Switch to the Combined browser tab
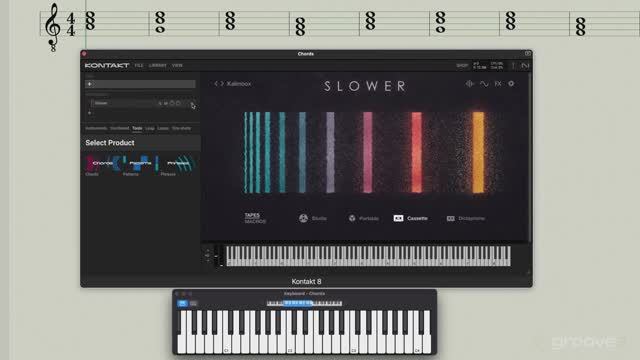This screenshot has width=640, height=360. [x=120, y=128]
